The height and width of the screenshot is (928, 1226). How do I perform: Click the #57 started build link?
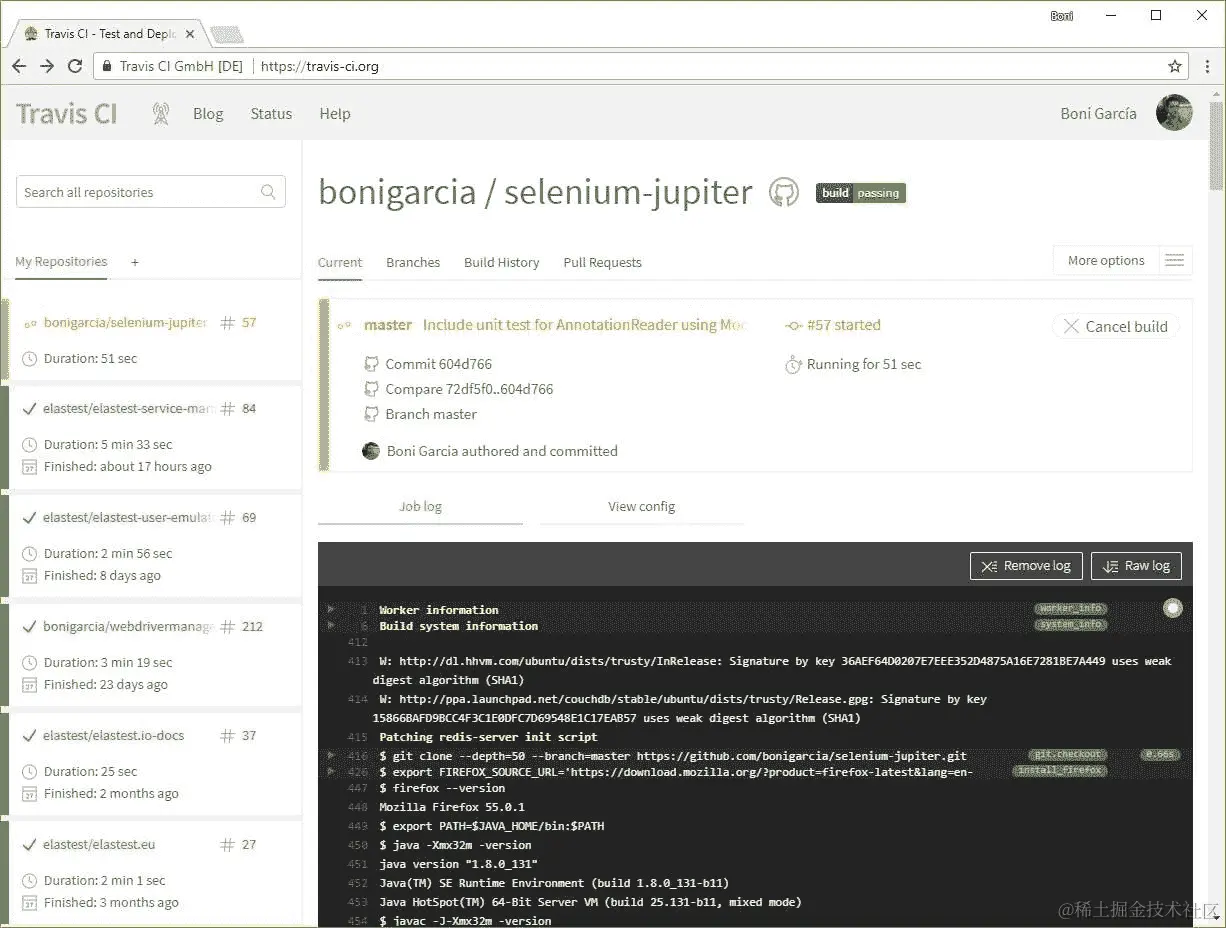point(843,325)
